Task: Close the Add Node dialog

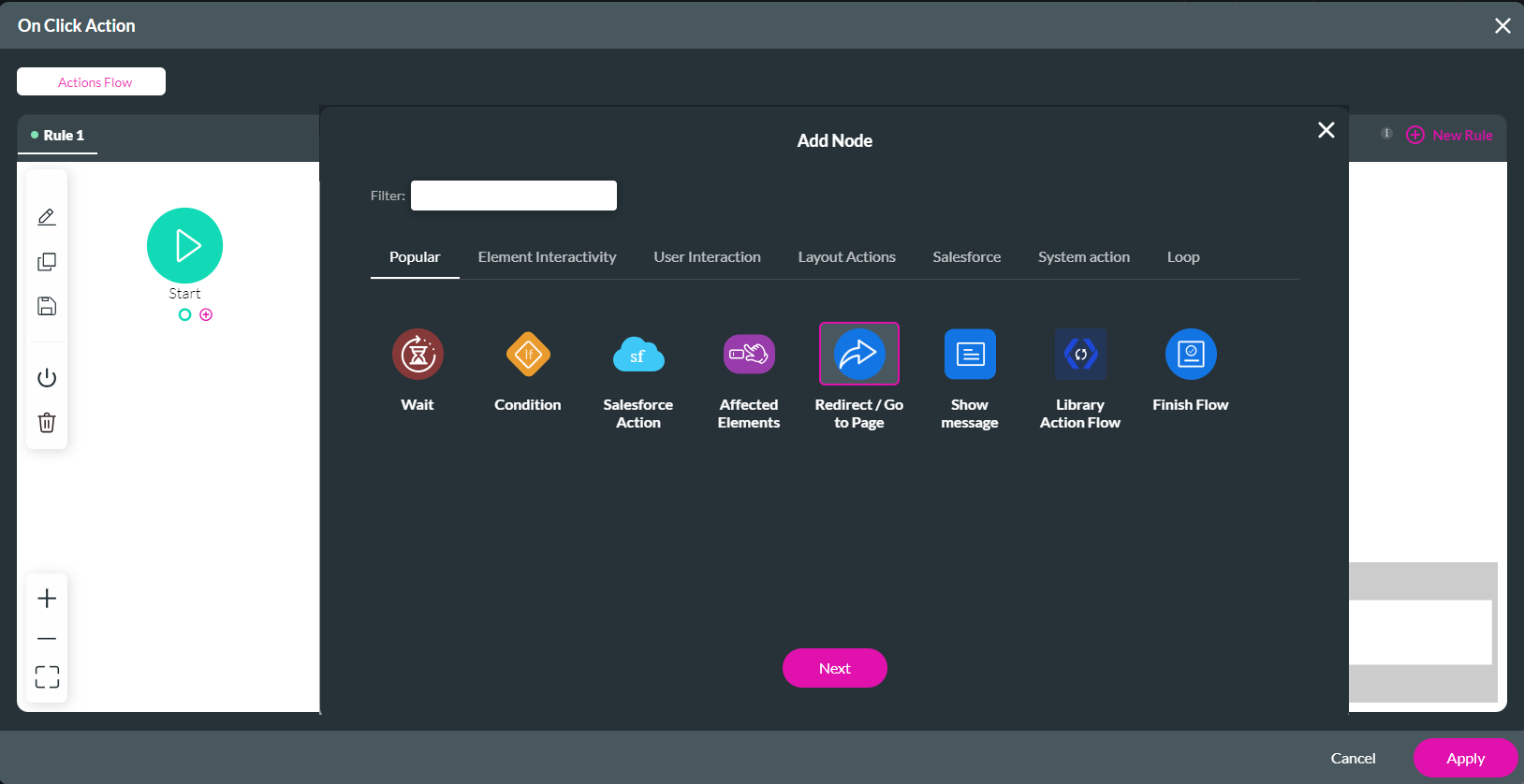Action: [x=1326, y=130]
